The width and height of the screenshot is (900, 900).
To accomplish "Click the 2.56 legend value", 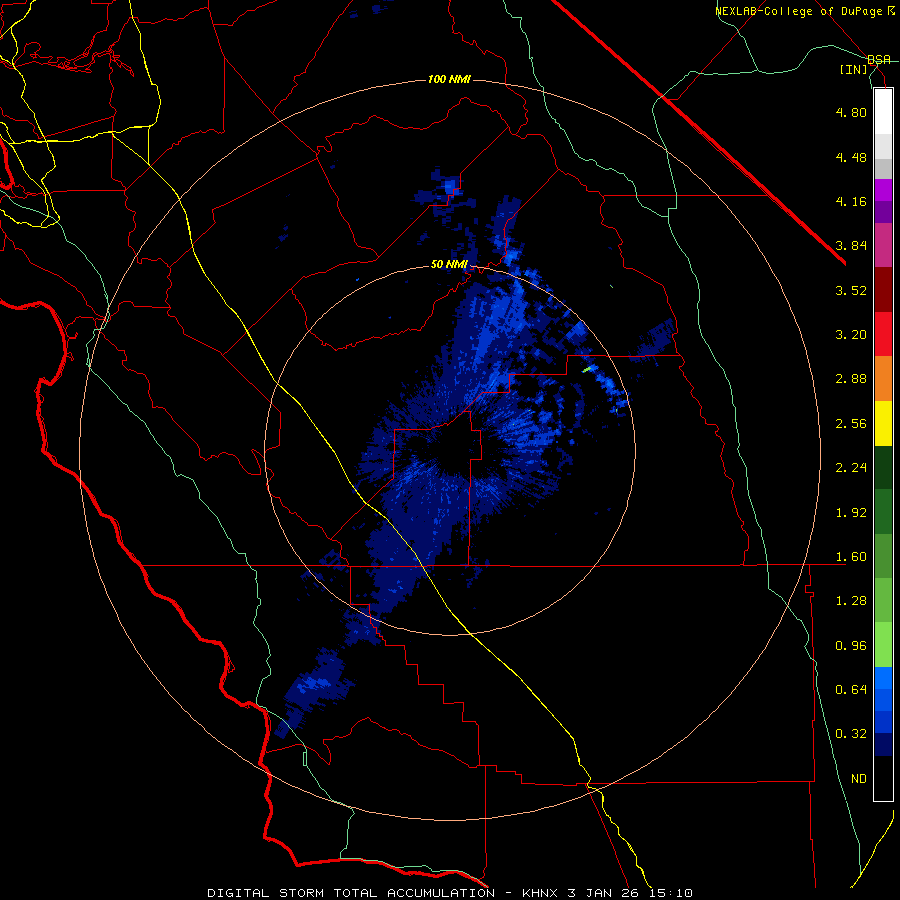I will click(851, 424).
